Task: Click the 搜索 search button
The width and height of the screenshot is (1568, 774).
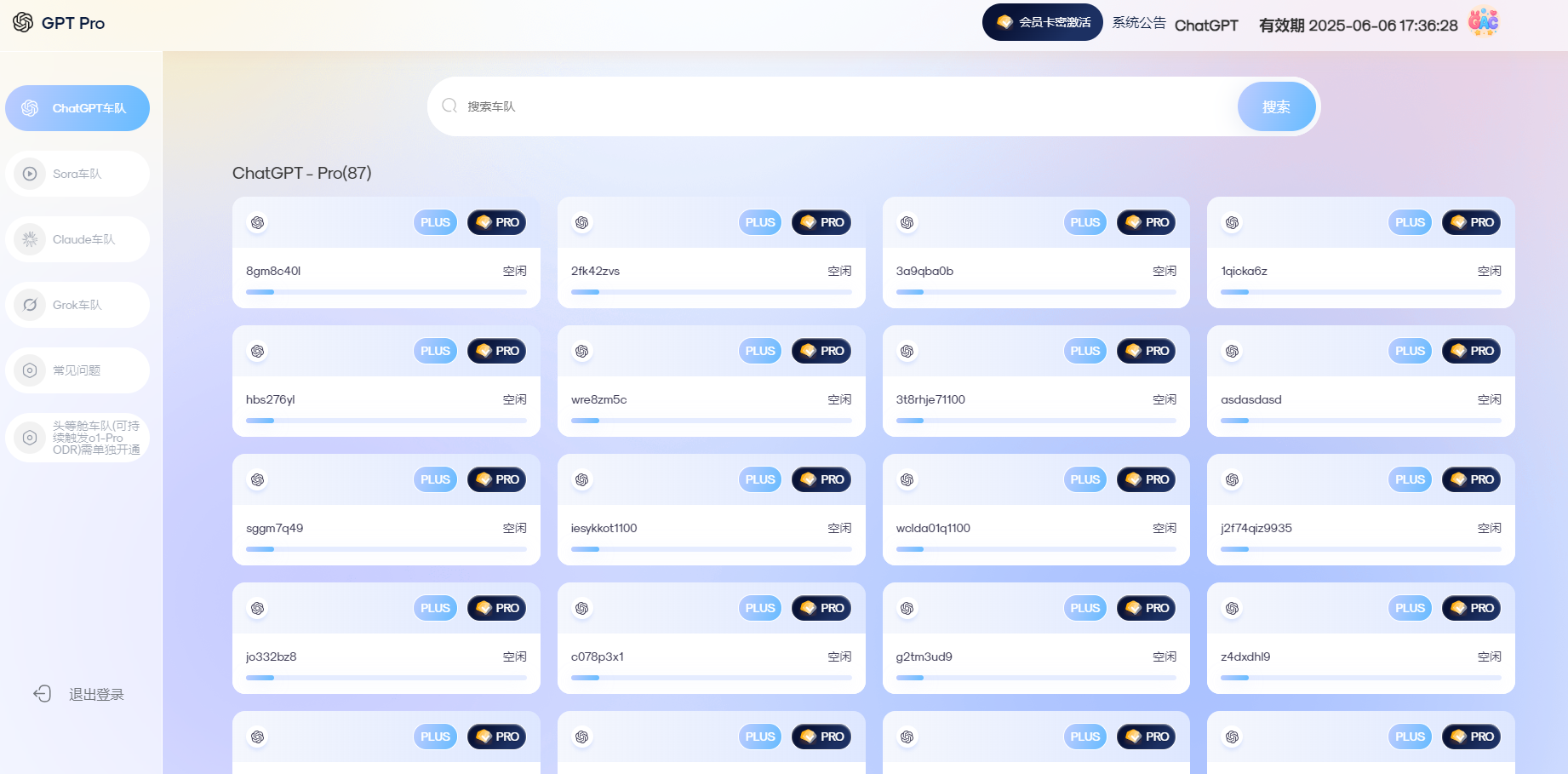Action: coord(1276,106)
